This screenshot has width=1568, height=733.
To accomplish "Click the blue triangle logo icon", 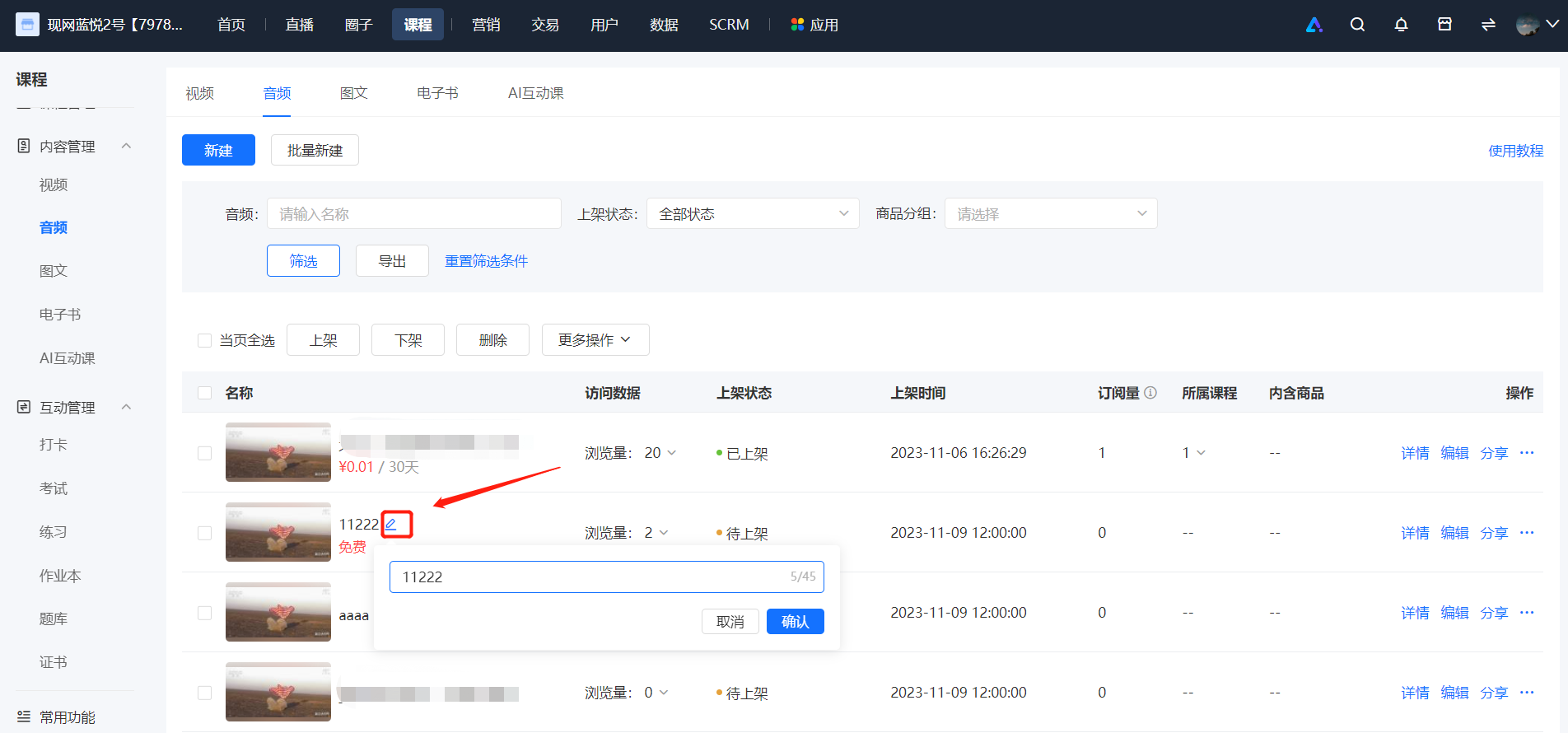I will pyautogui.click(x=1314, y=25).
